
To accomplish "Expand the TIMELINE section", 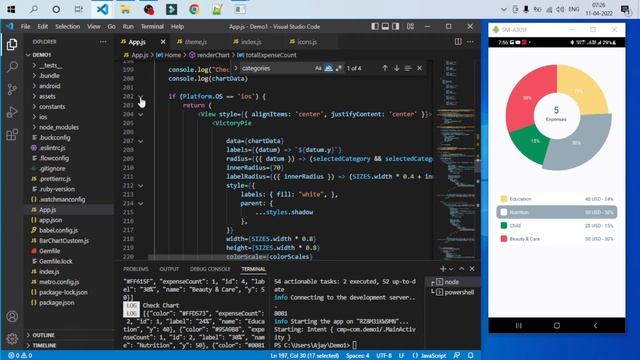I will 44,345.
